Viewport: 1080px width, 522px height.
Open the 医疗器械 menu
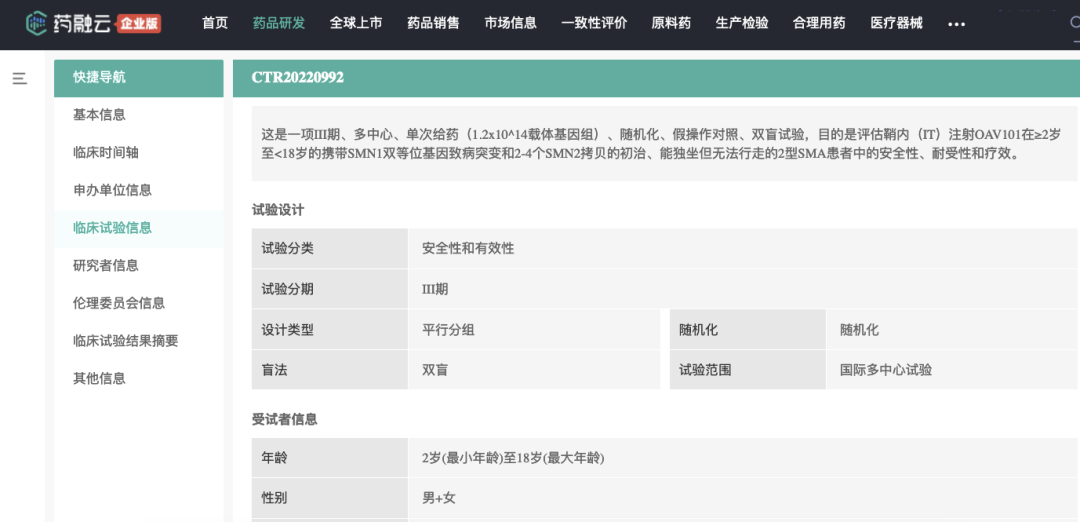(896, 23)
